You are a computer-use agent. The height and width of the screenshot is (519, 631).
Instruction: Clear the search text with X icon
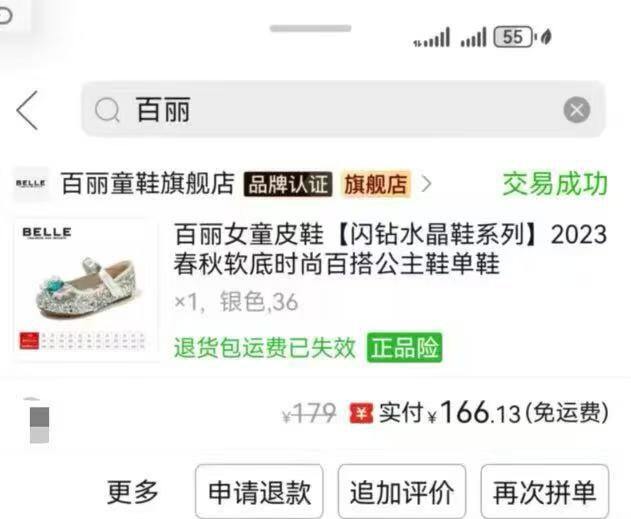pyautogui.click(x=576, y=110)
